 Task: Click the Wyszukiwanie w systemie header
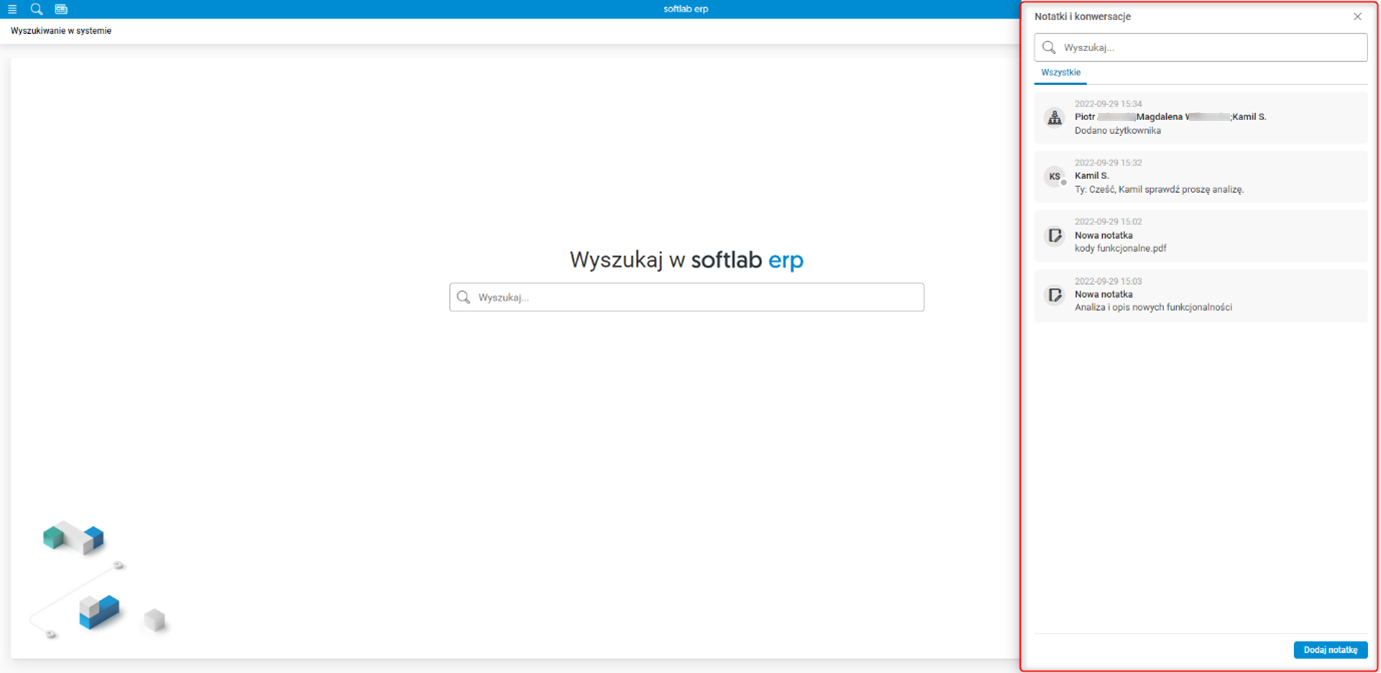coord(61,31)
